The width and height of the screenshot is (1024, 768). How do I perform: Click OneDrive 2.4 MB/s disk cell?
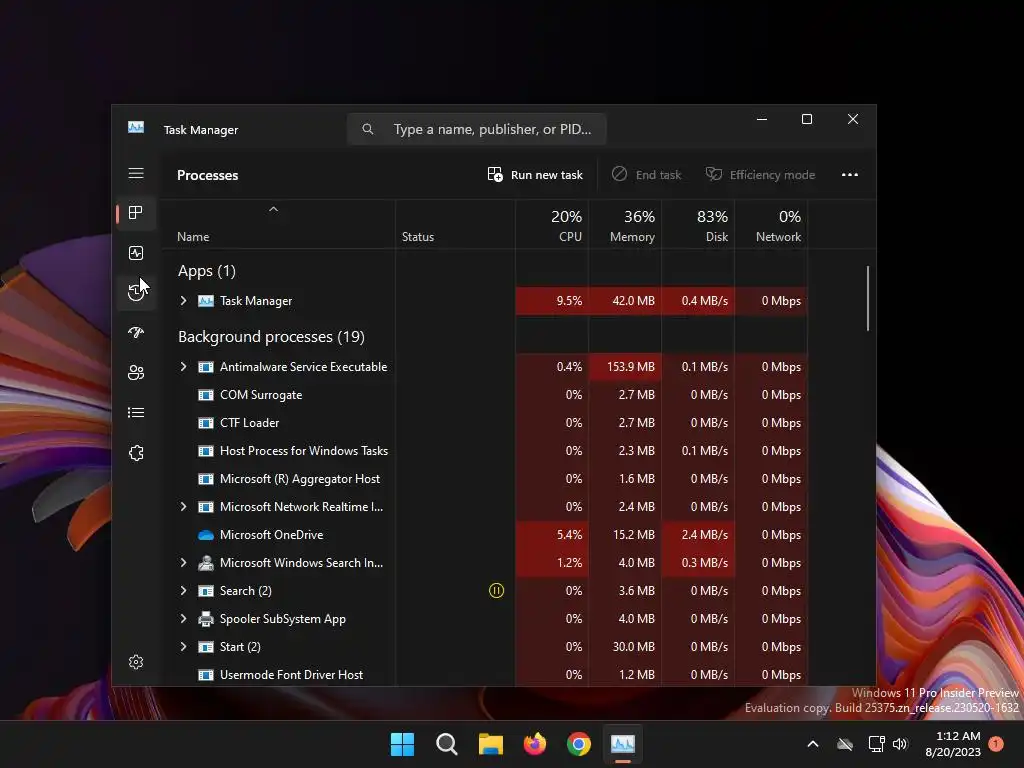(x=698, y=535)
